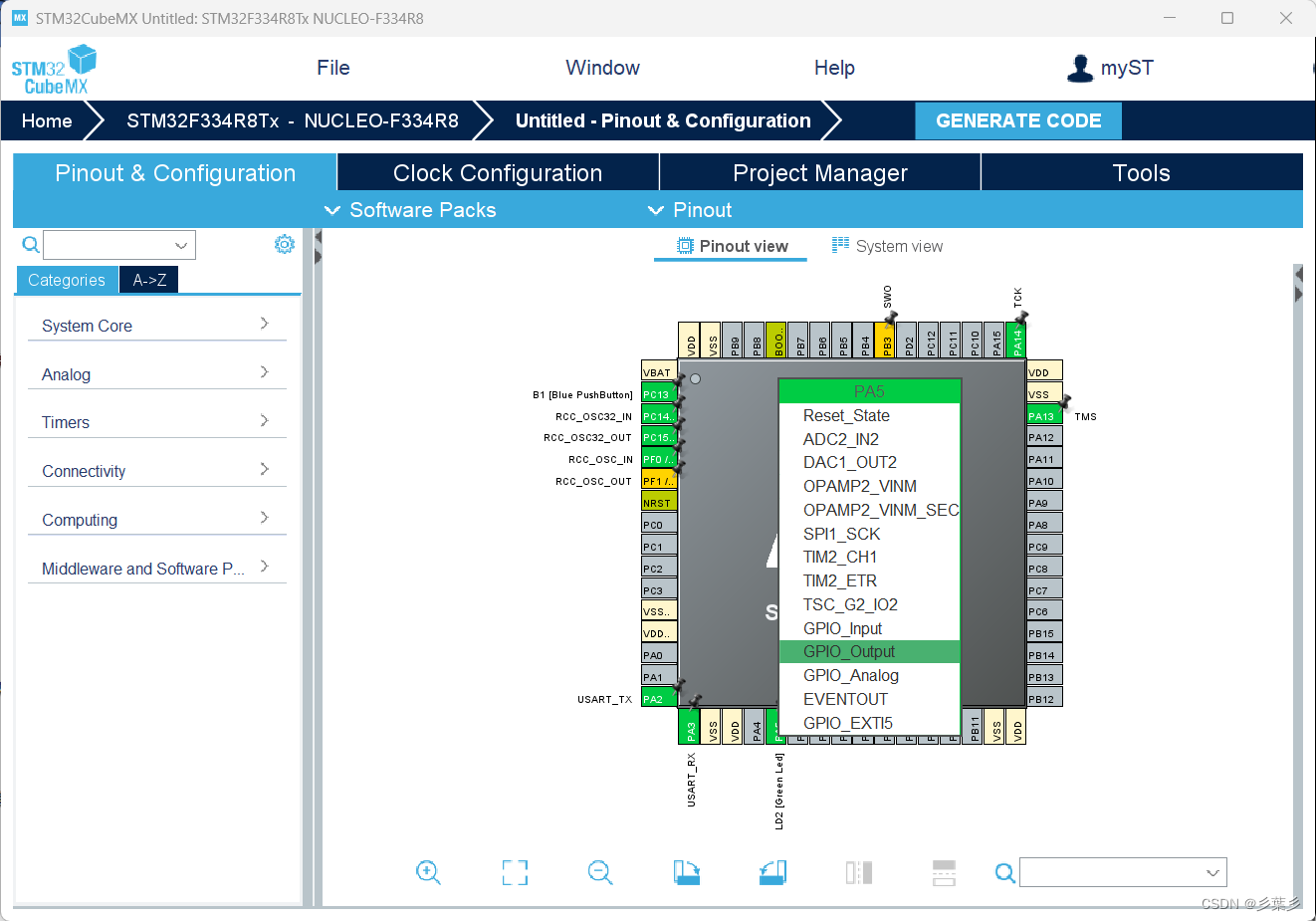The image size is (1316, 921).
Task: Expand the Analog category
Action: [156, 374]
